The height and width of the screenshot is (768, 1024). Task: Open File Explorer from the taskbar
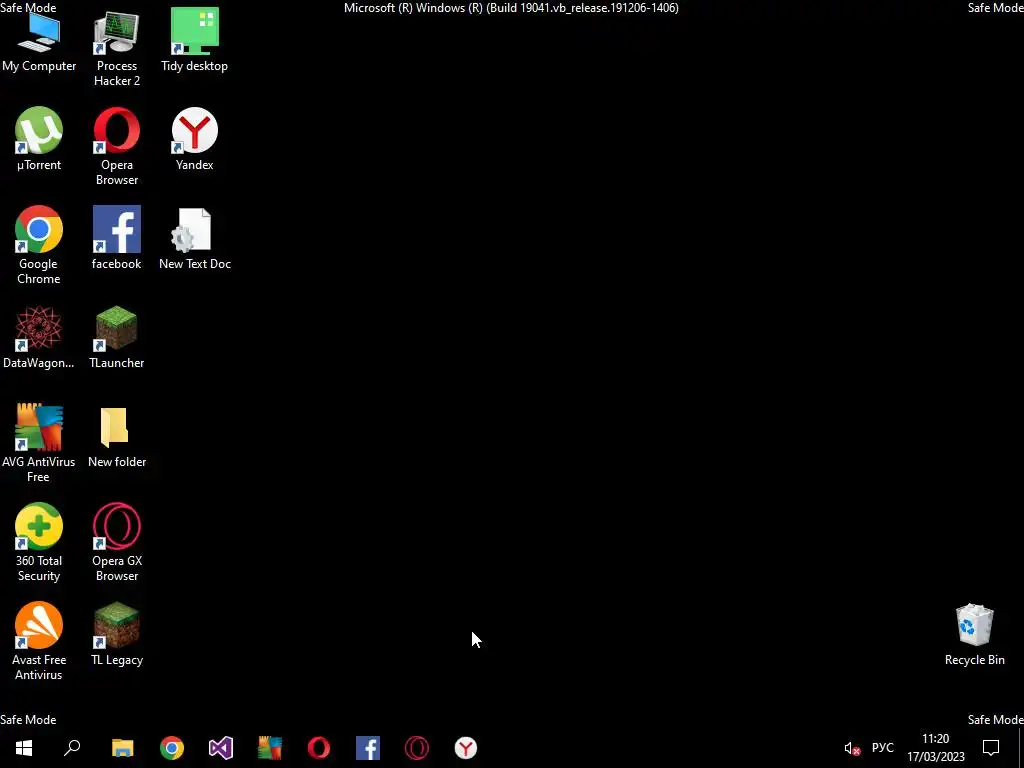(123, 748)
